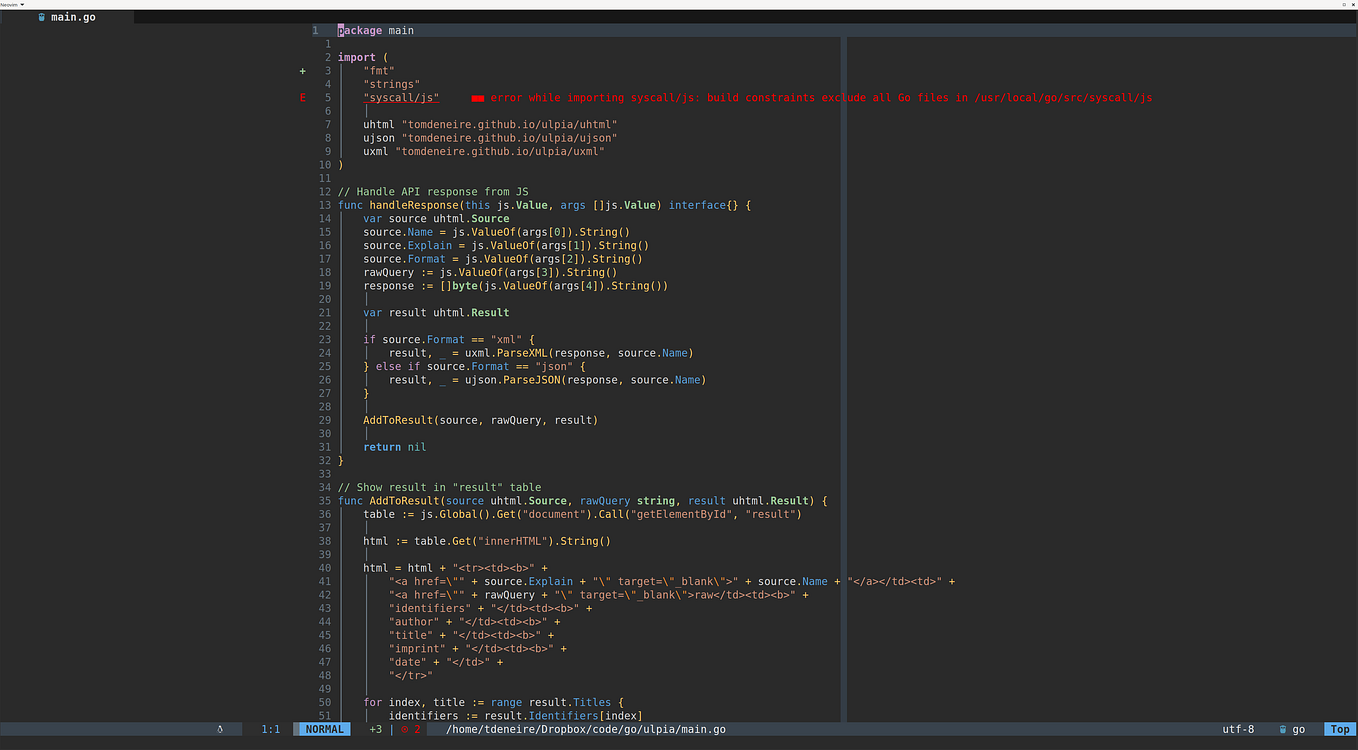Click the red error diagnostic icon in the statusline

click(405, 730)
